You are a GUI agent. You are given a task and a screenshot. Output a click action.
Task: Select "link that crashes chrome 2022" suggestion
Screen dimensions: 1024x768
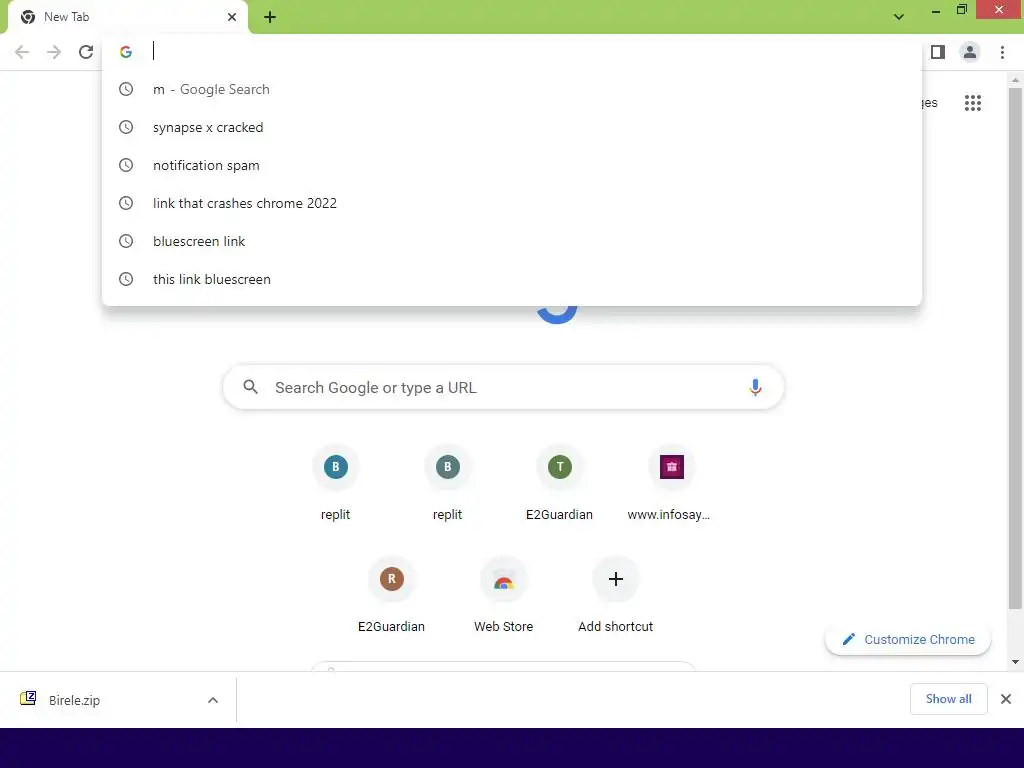click(512, 203)
